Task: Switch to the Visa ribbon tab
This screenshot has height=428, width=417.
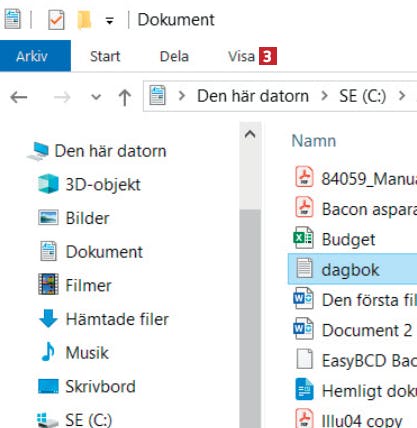Action: pyautogui.click(x=241, y=56)
